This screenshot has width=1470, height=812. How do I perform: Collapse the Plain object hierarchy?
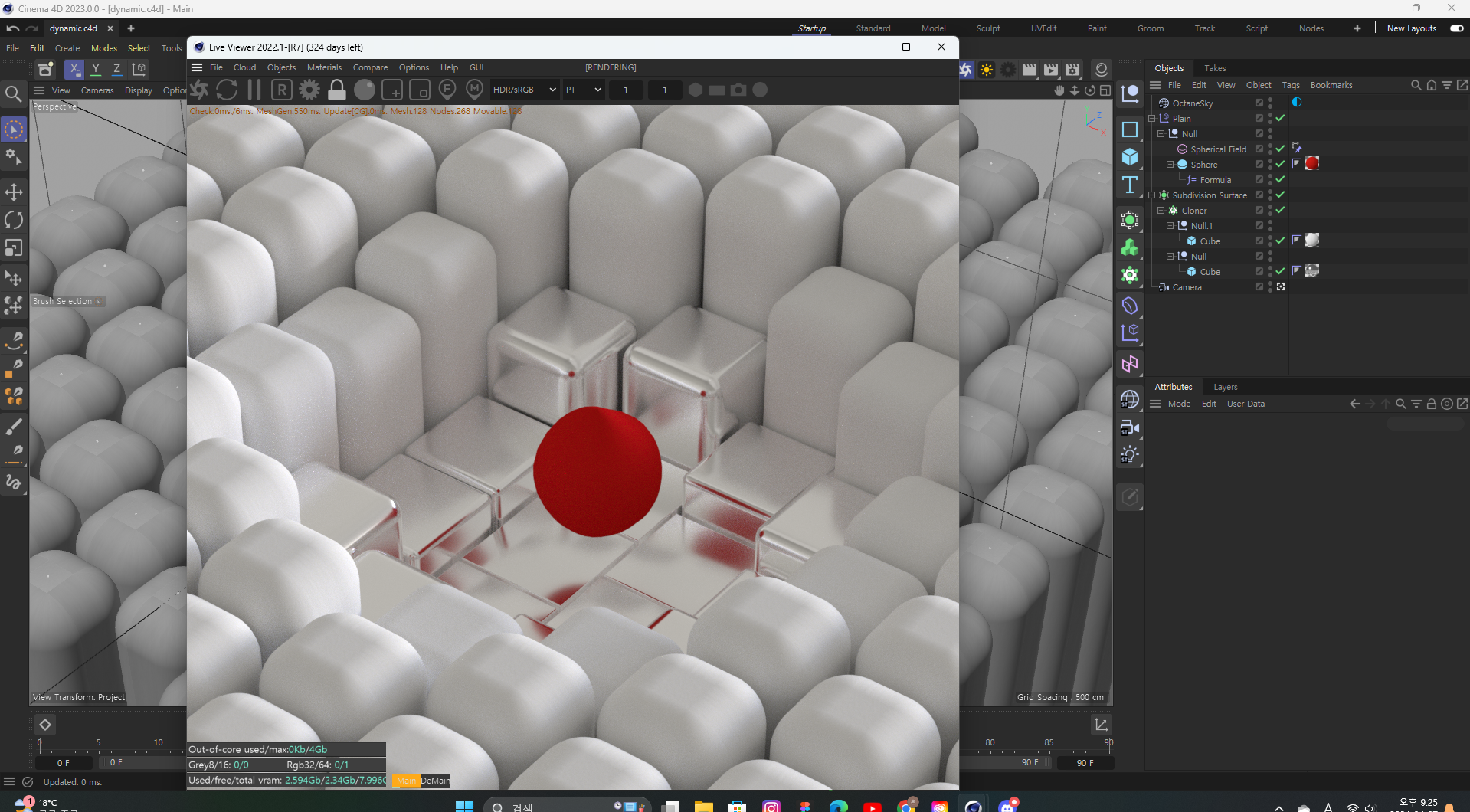(x=1151, y=119)
